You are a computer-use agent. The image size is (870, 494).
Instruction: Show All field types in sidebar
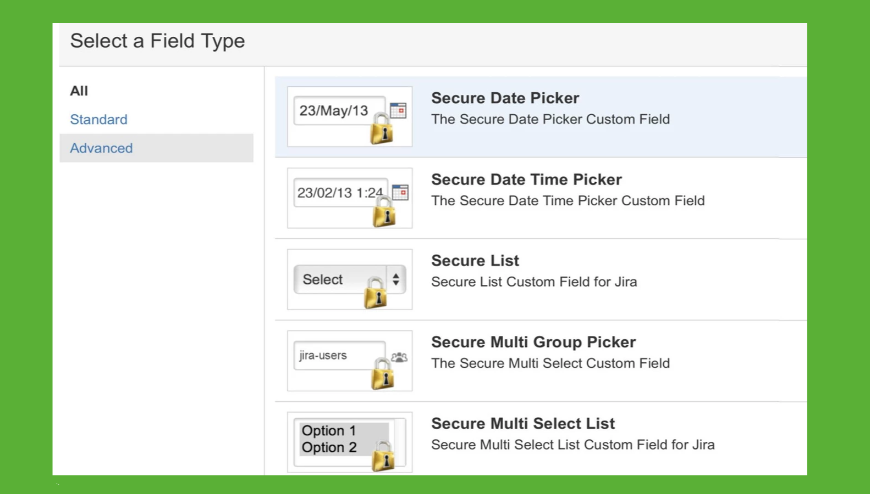tap(79, 91)
